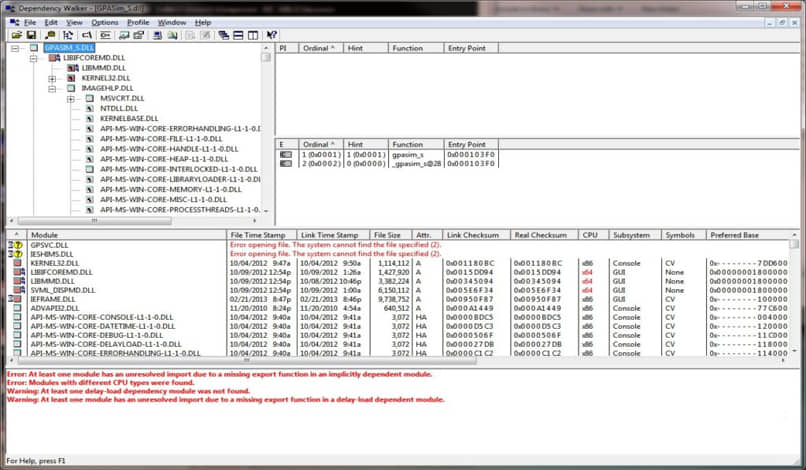
Task: Sort module list by File Size column
Action: (386, 235)
